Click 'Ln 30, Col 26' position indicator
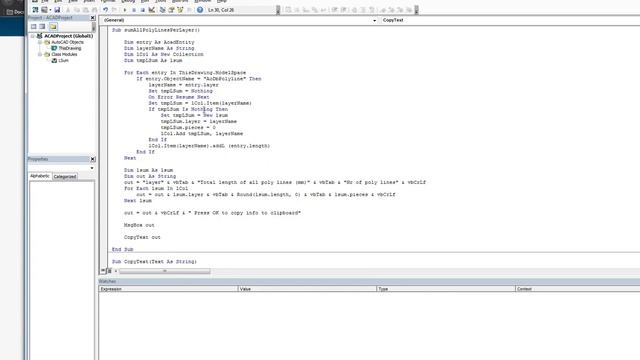The height and width of the screenshot is (360, 640). pos(221,10)
